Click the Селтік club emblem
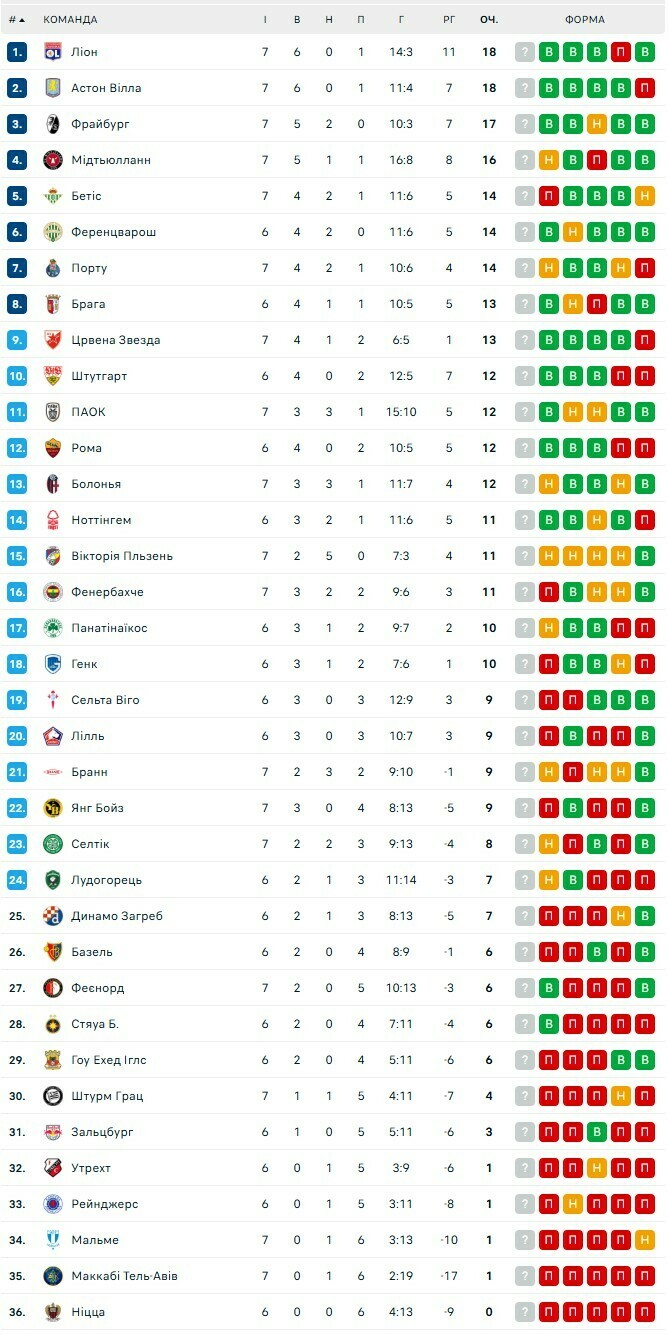Viewport: 668px width, 1335px height. click(x=53, y=844)
